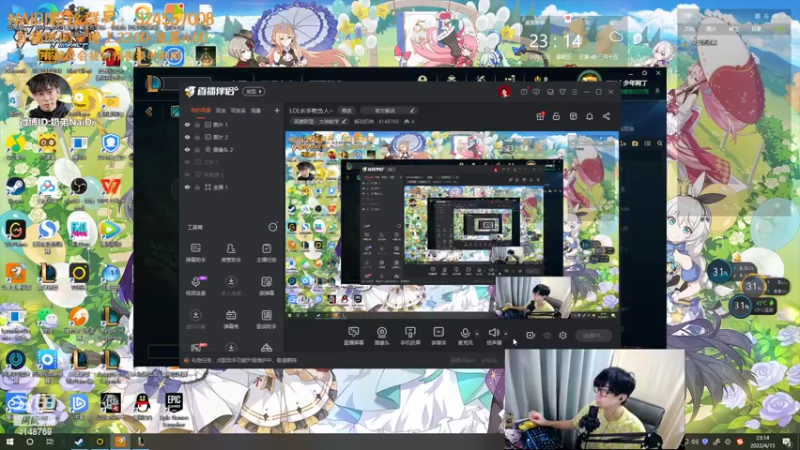This screenshot has height=450, width=800.
Task: Open Steam desktop shortcut
Action: pyautogui.click(x=15, y=189)
